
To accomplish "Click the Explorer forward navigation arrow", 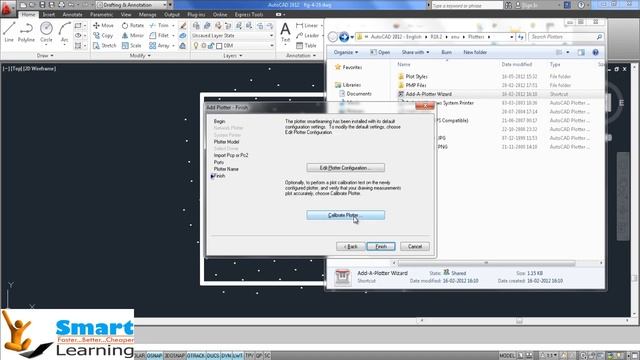I will [x=344, y=37].
